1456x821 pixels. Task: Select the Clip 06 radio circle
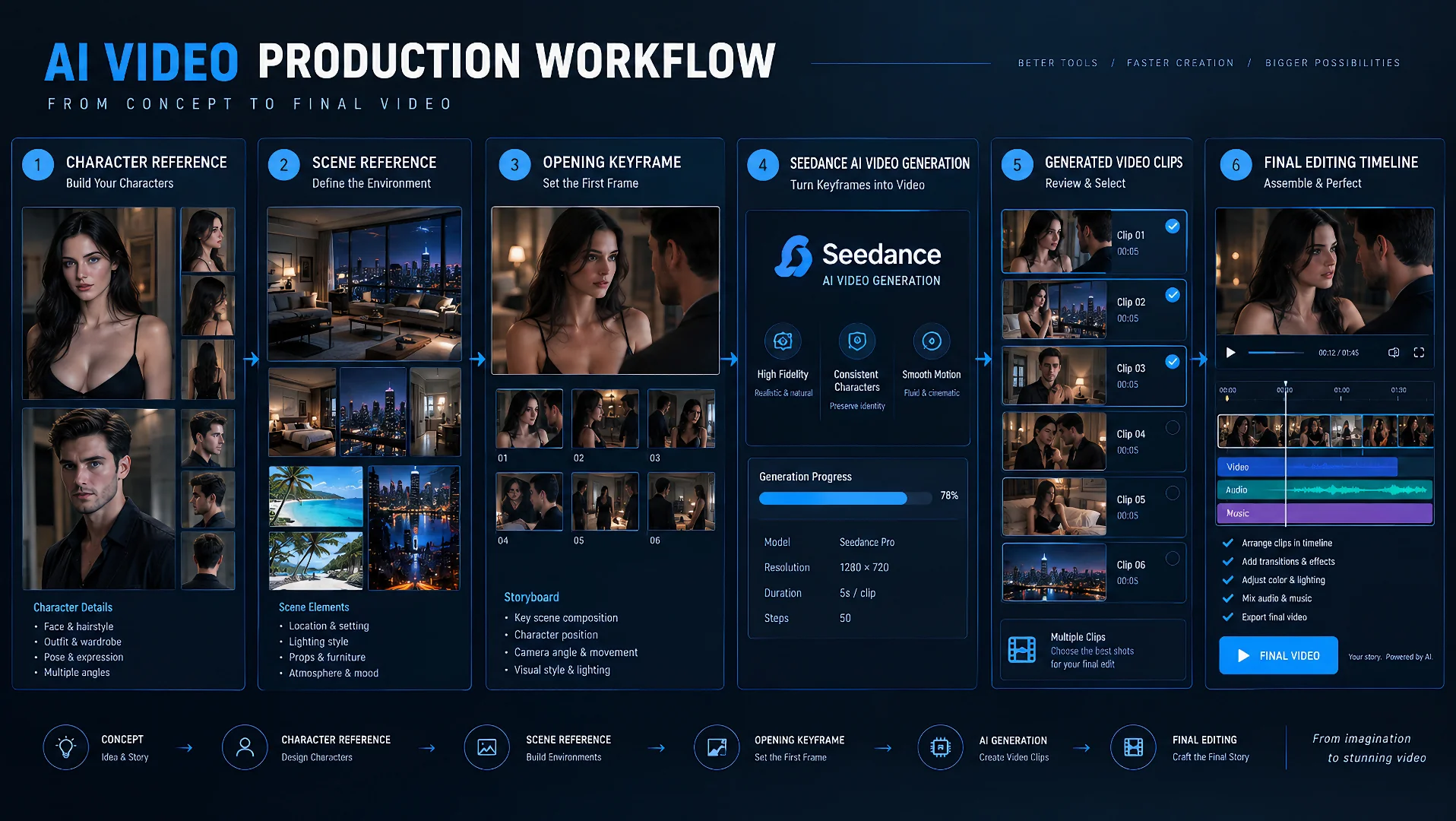tap(1173, 558)
